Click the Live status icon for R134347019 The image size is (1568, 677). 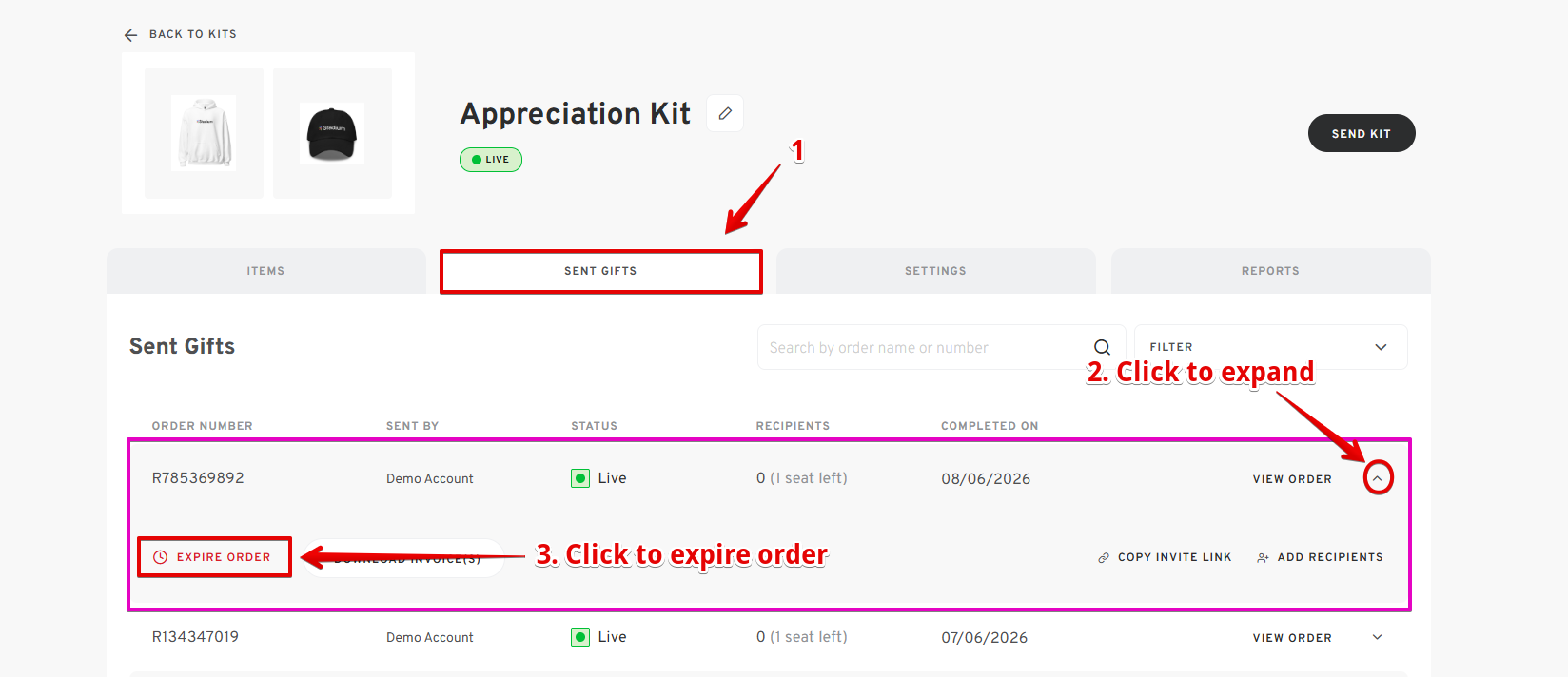580,637
